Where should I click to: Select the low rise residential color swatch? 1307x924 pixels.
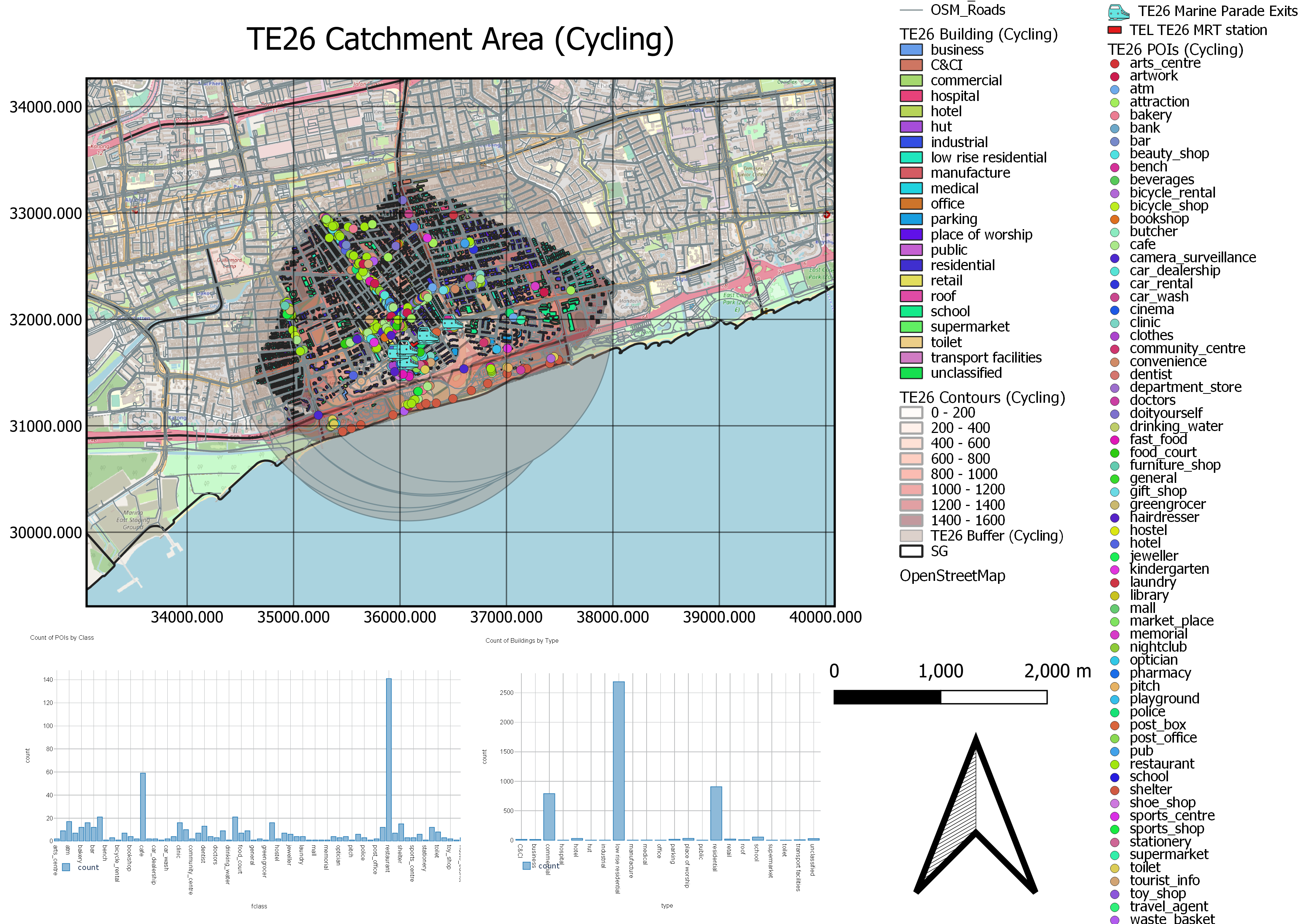pyautogui.click(x=911, y=158)
